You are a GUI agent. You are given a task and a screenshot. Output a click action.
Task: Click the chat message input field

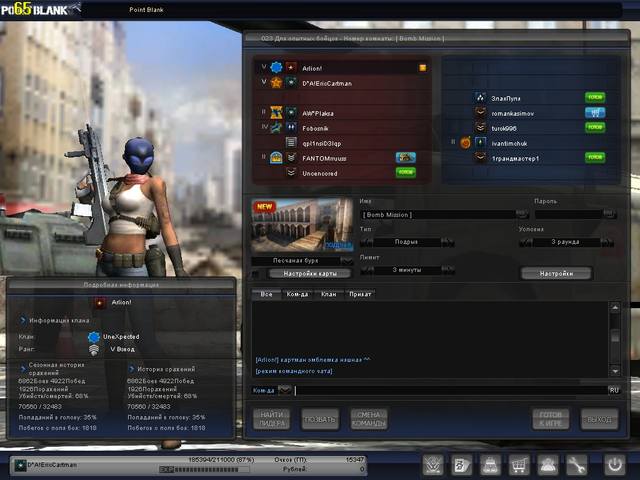451,390
